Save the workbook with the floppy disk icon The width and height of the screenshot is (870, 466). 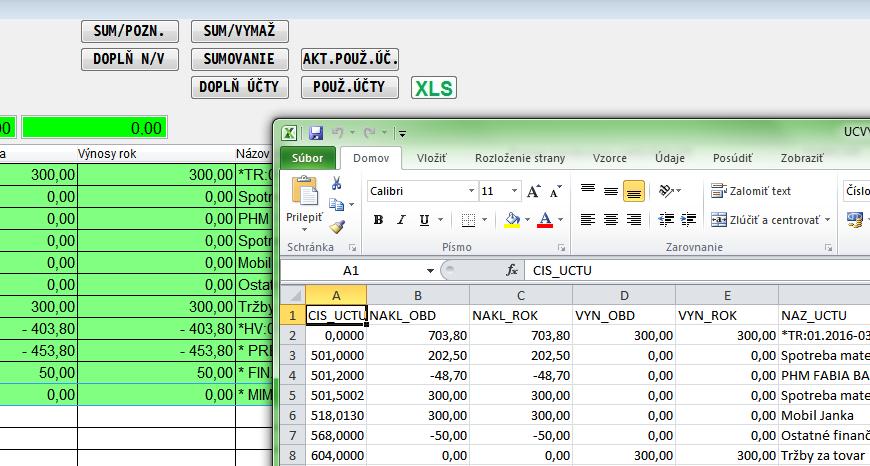pos(316,133)
